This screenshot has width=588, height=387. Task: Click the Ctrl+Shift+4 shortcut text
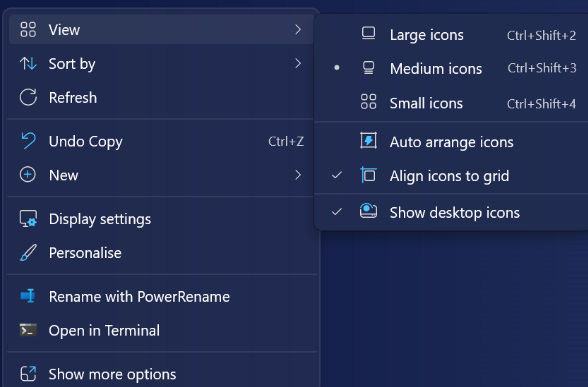pyautogui.click(x=542, y=104)
